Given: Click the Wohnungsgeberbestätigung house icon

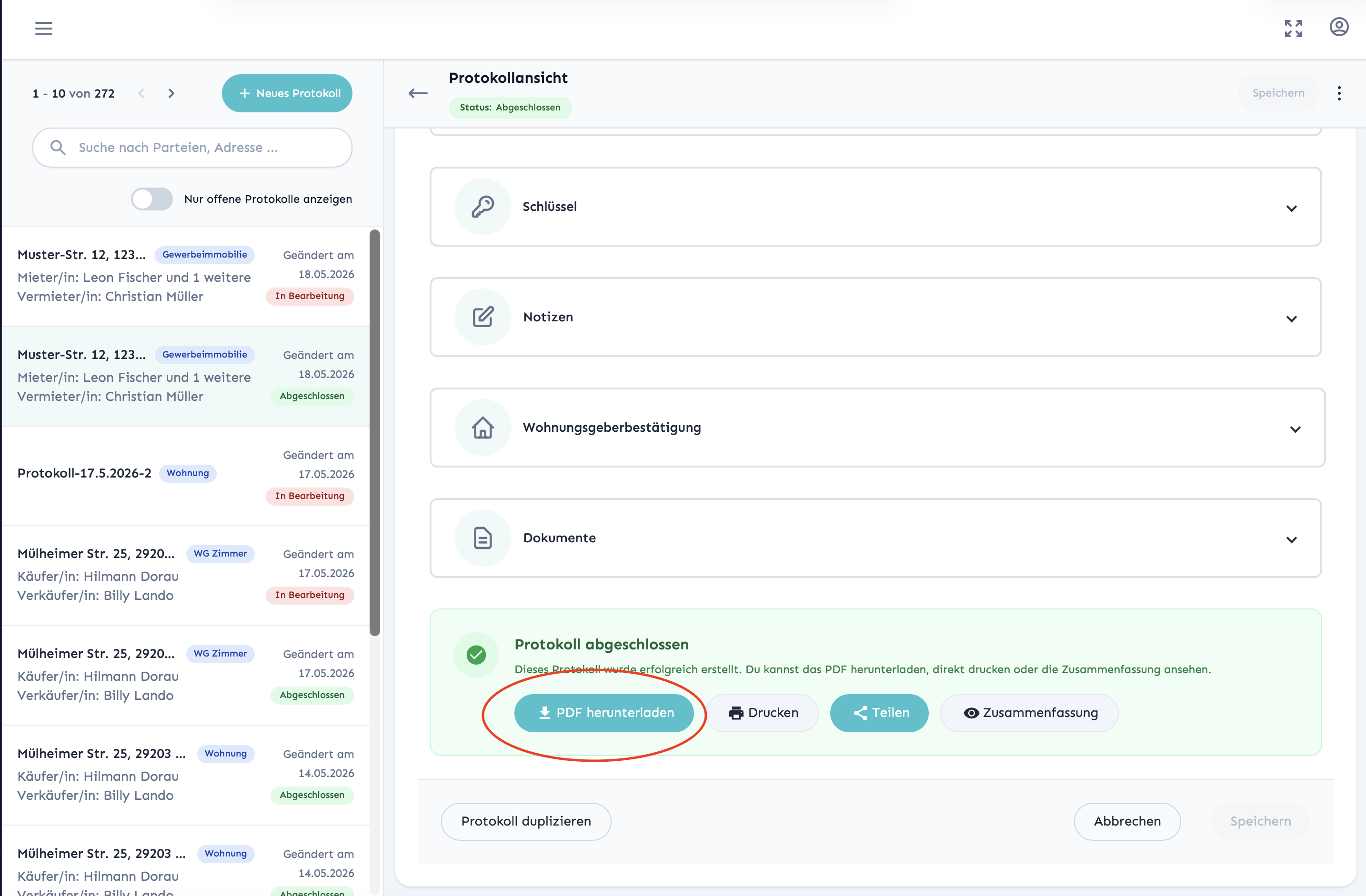Looking at the screenshot, I should 482,428.
